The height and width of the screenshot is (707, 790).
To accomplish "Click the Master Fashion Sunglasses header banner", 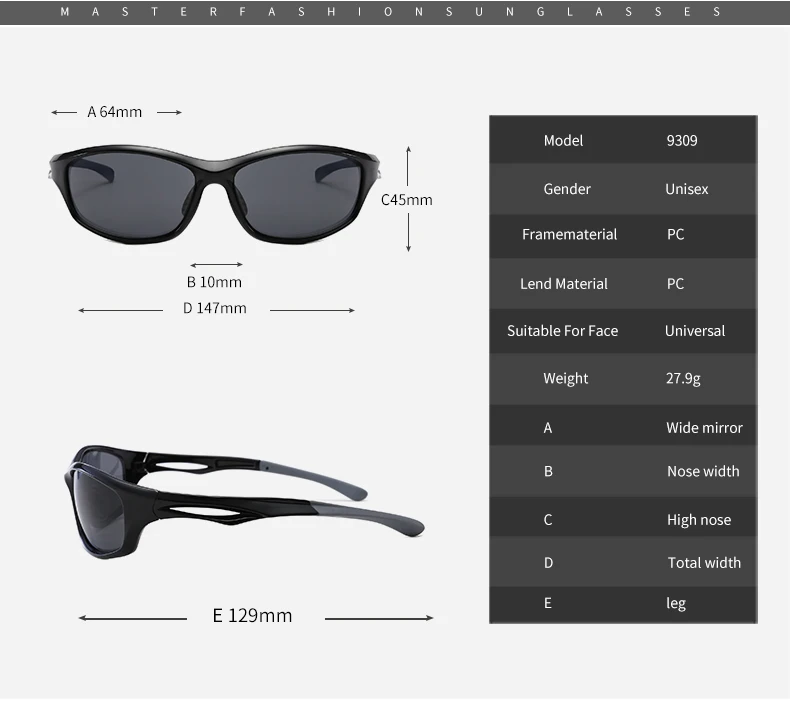I will (395, 12).
